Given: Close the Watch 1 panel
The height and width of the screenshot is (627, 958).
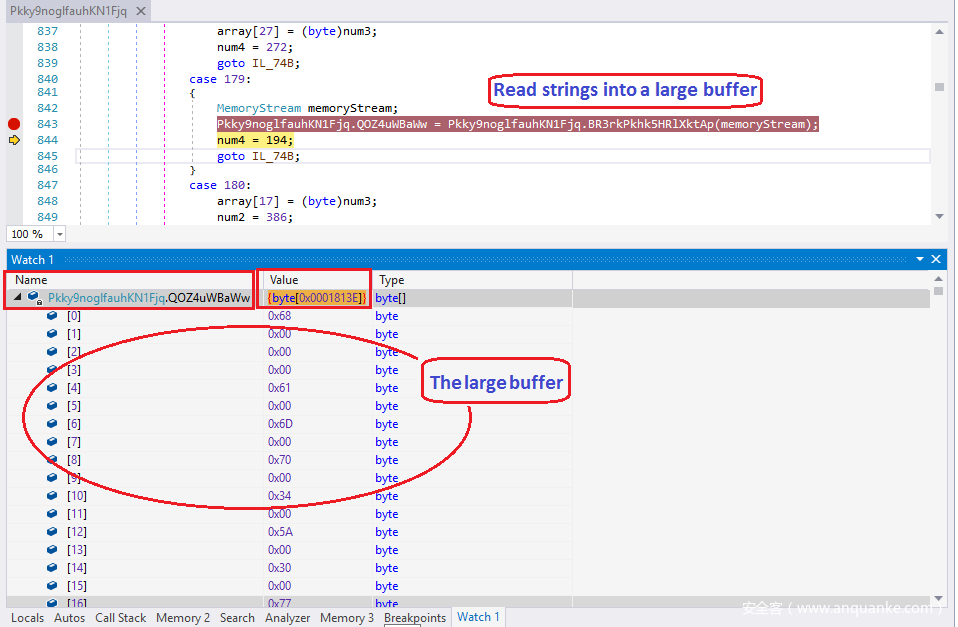Looking at the screenshot, I should tap(936, 259).
